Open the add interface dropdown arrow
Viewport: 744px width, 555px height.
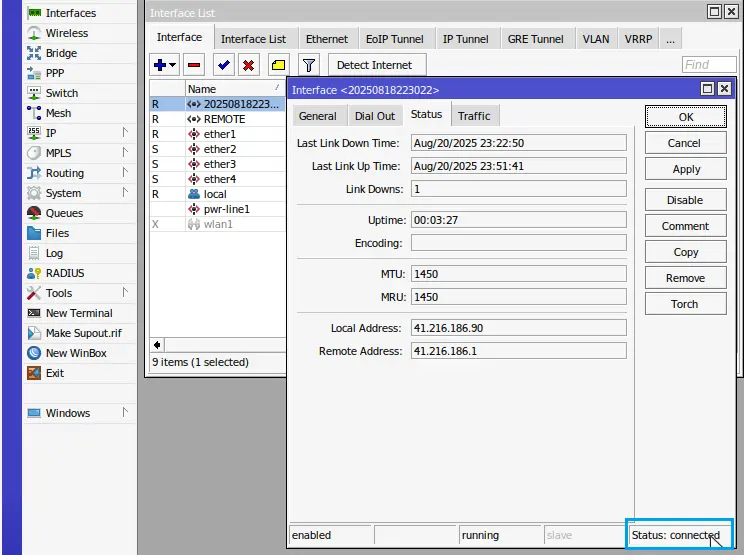[x=173, y=65]
